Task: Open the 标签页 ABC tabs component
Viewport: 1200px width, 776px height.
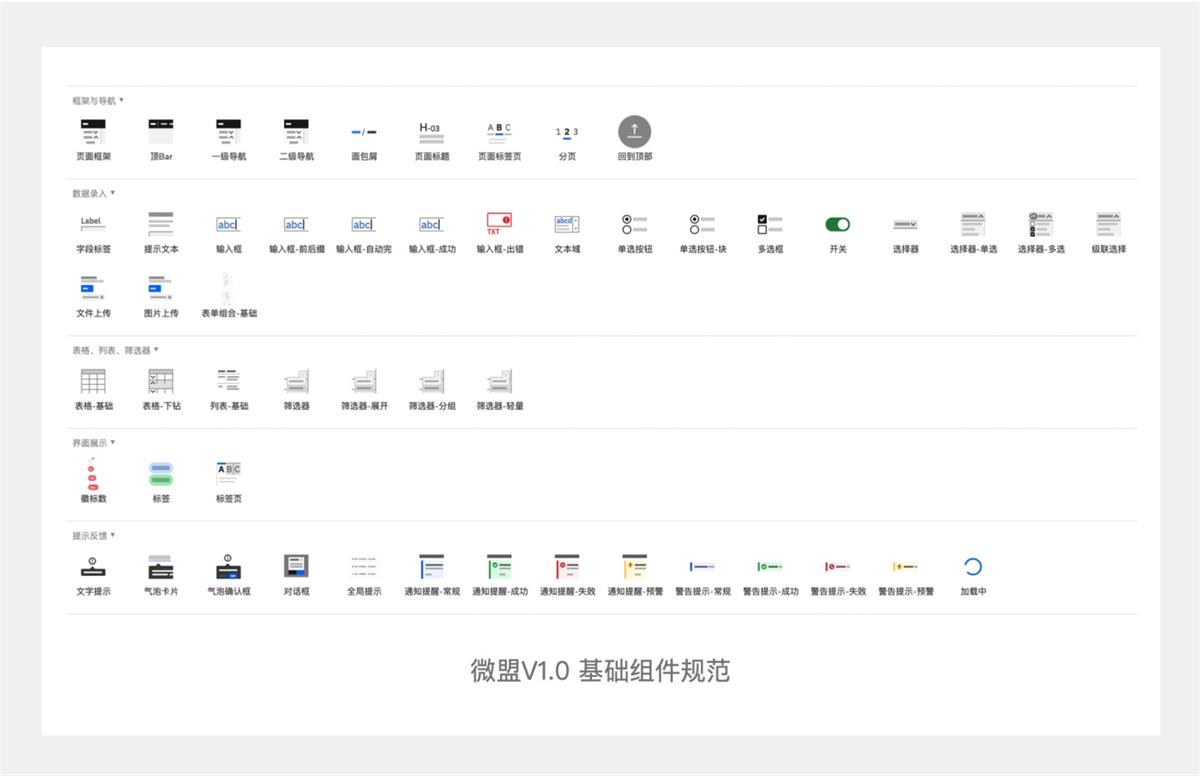Action: tap(228, 473)
